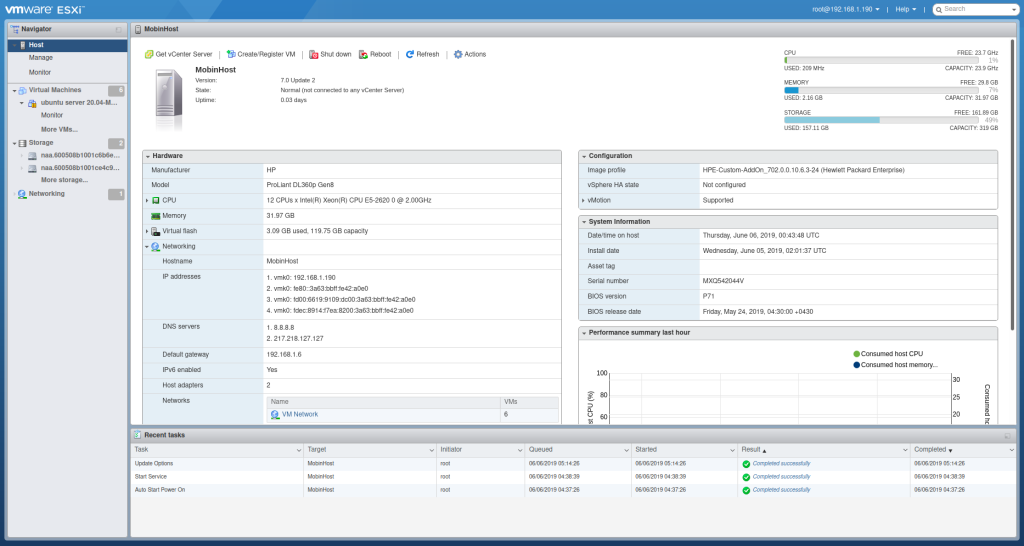This screenshot has width=1024, height=546.
Task: Click the red Shut down icon
Action: click(x=313, y=54)
